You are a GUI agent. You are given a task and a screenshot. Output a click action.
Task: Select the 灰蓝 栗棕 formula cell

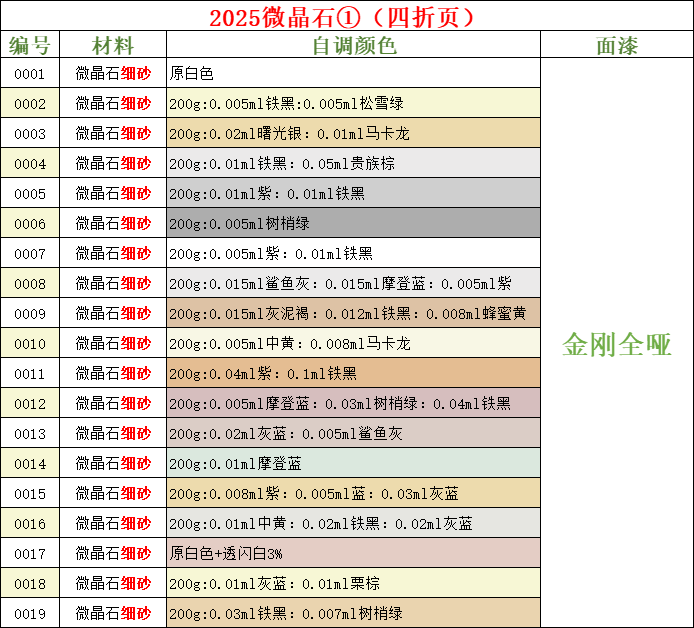[x=353, y=583]
